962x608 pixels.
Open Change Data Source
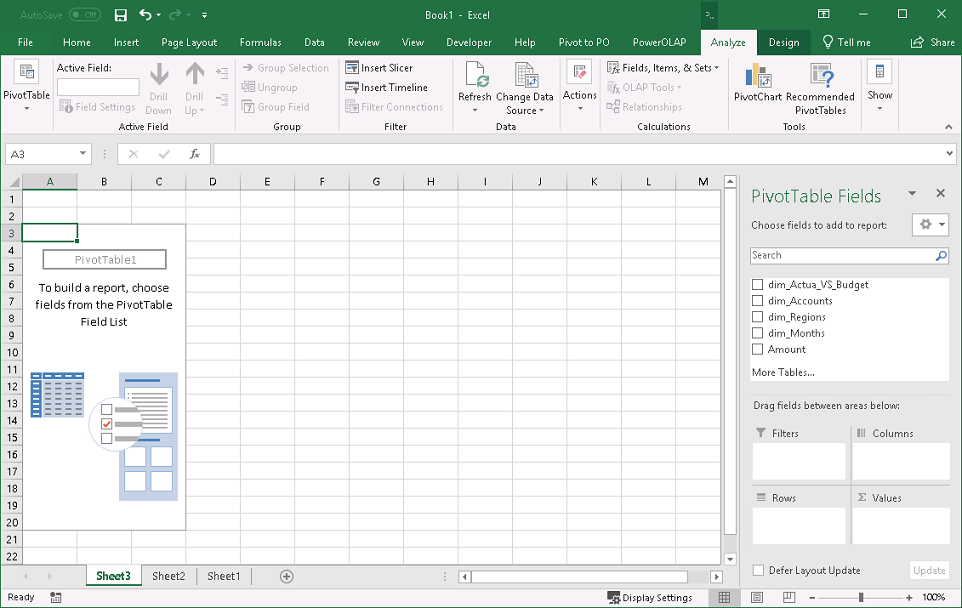525,89
